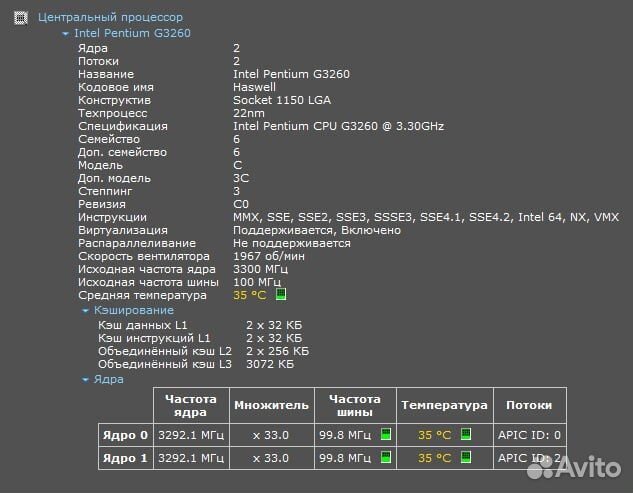Collapse the Ядра section arrow
Image resolution: width=633 pixels, height=493 pixels.
point(85,380)
